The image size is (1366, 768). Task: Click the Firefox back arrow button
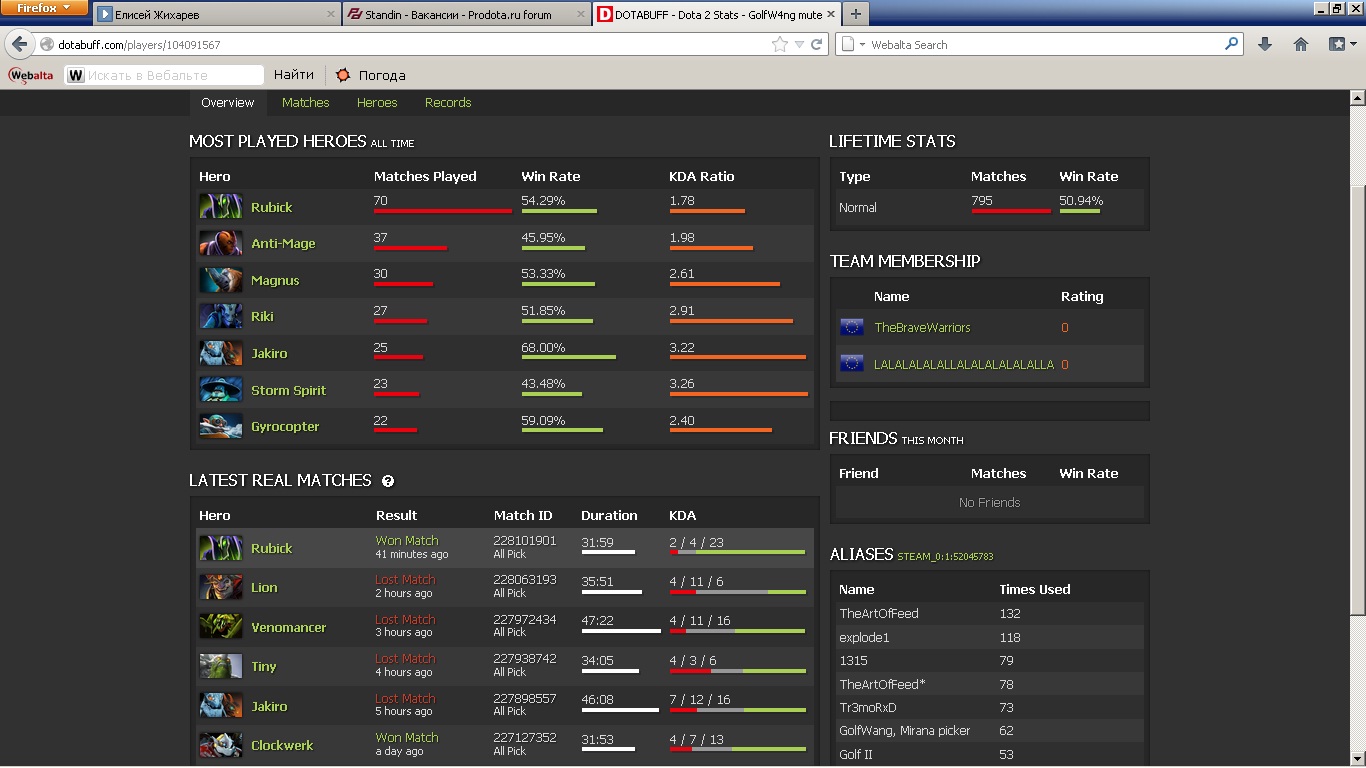coord(19,45)
